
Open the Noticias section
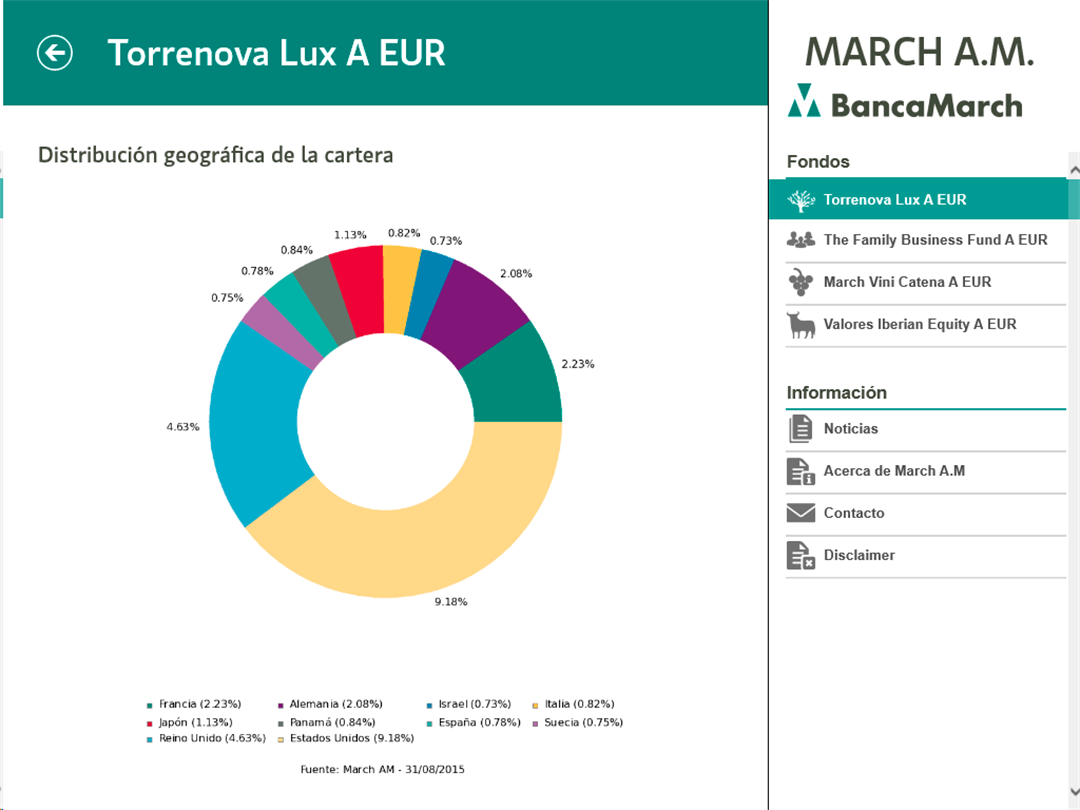[x=926, y=430]
